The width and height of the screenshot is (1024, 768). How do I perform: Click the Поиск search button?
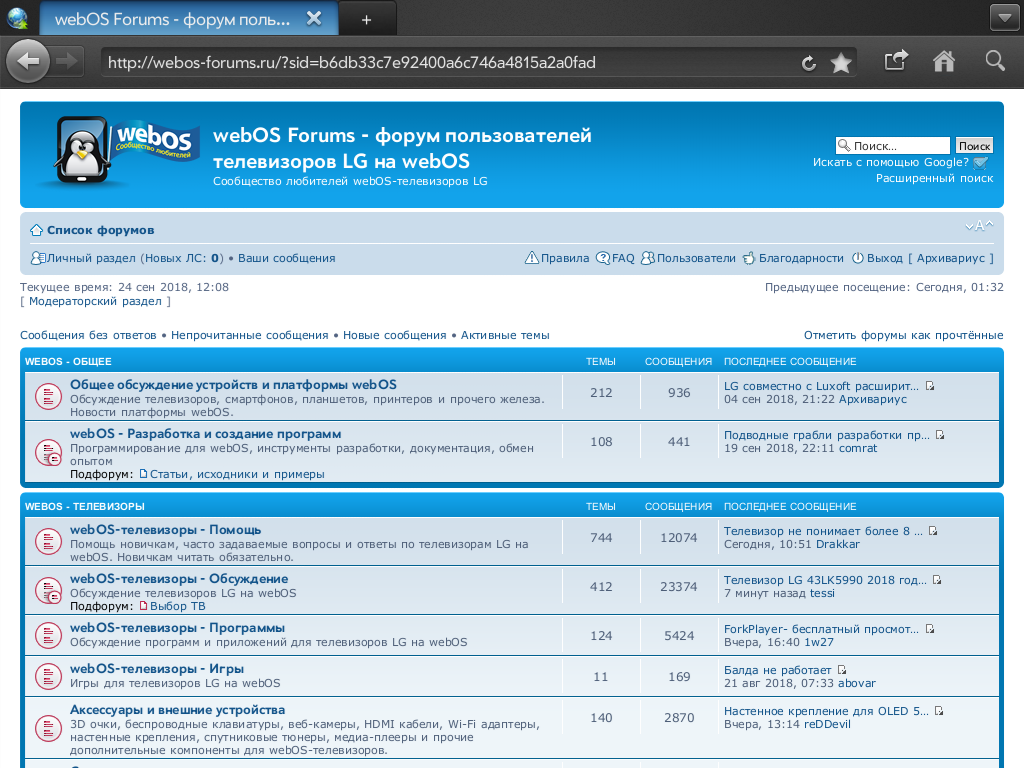pos(973,146)
